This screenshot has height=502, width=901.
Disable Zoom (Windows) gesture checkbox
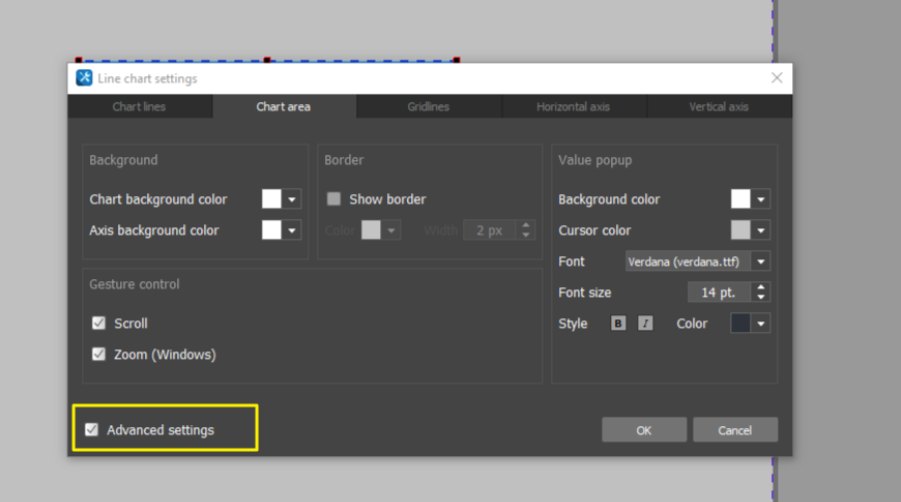point(99,354)
